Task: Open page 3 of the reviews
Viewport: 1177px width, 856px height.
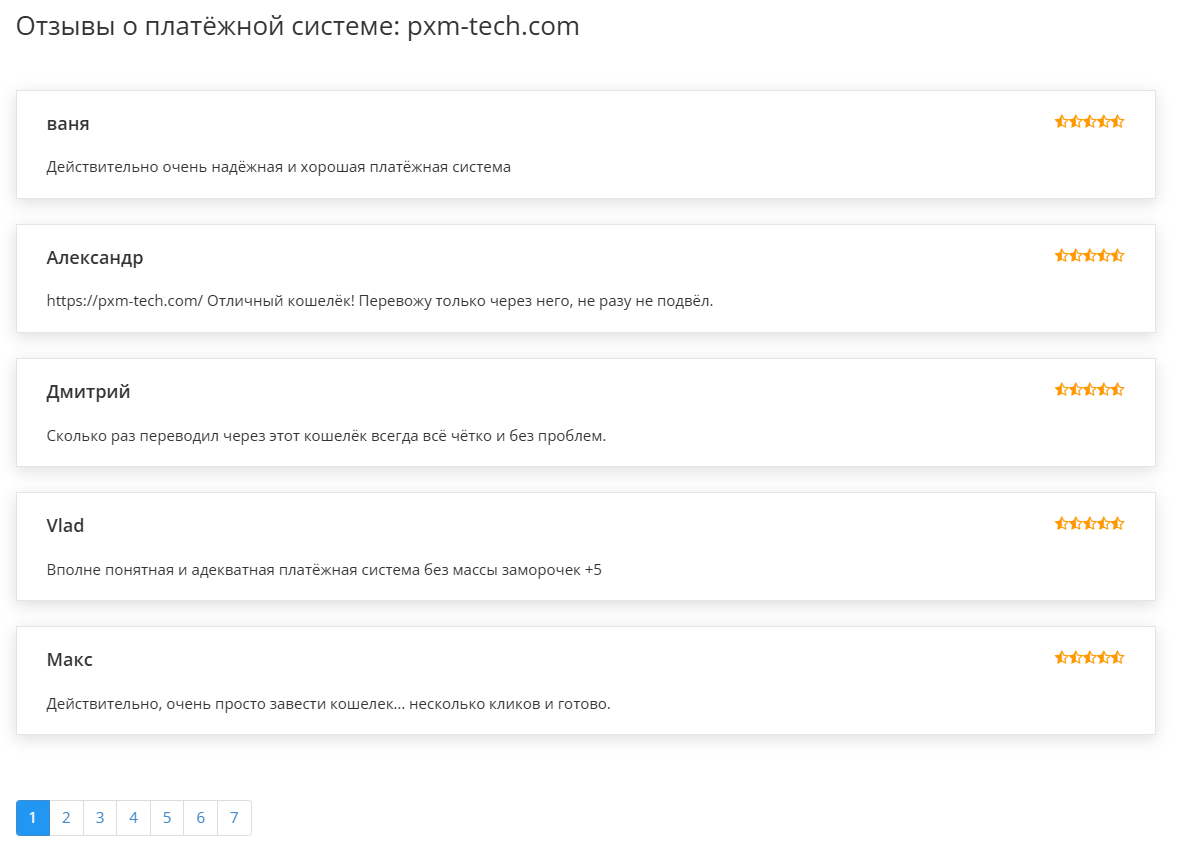Action: tap(100, 818)
